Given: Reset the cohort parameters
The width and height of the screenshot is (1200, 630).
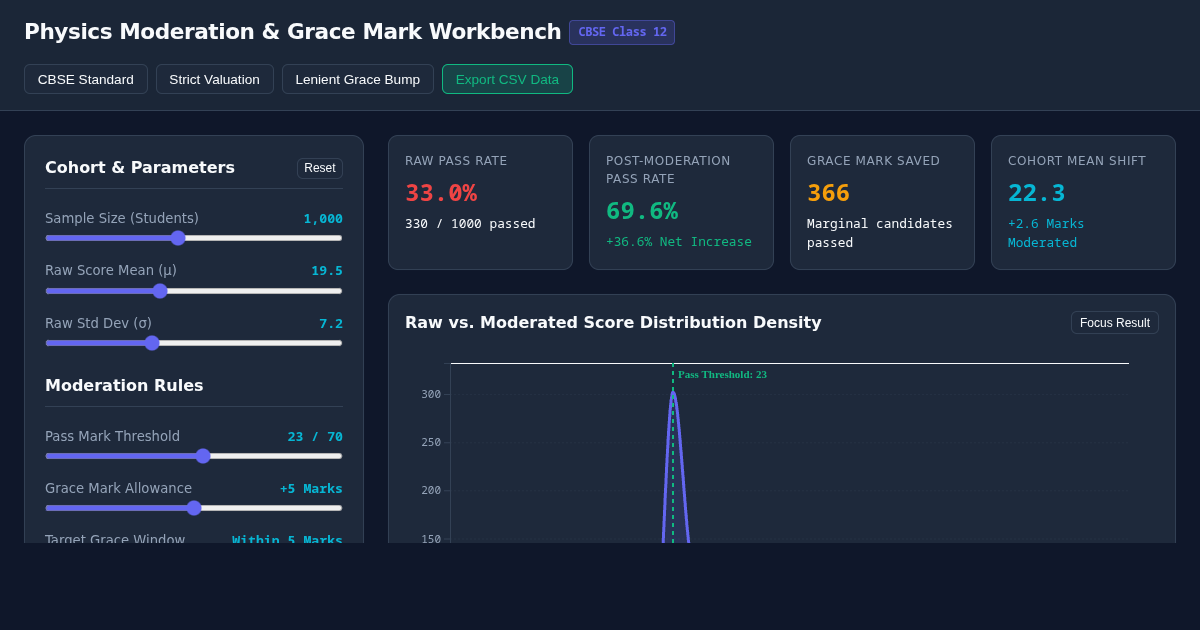Looking at the screenshot, I should coord(320,168).
